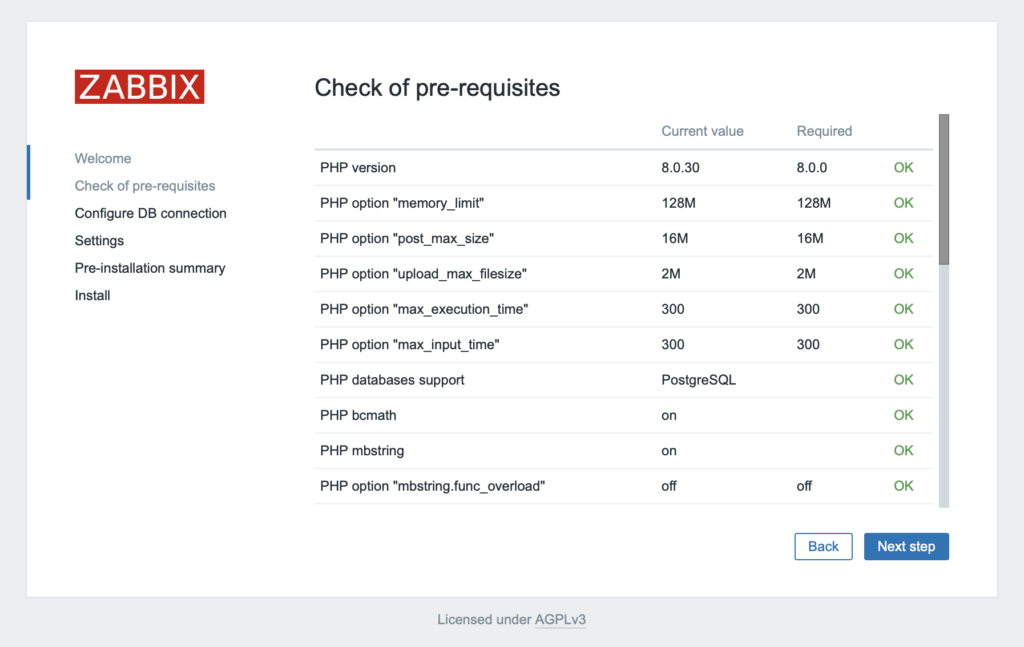Click the PHP version row label
The width and height of the screenshot is (1024, 647).
coord(358,168)
